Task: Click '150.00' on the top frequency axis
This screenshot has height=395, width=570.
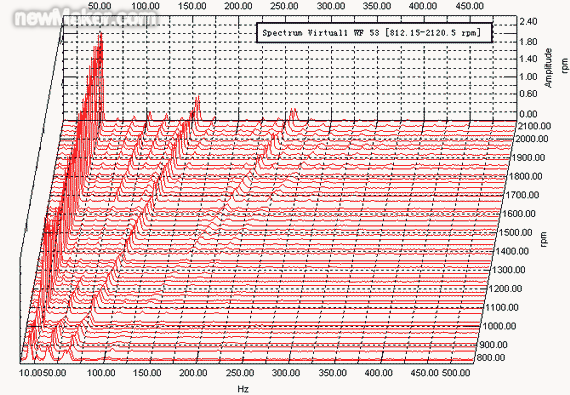Action: 192,6
